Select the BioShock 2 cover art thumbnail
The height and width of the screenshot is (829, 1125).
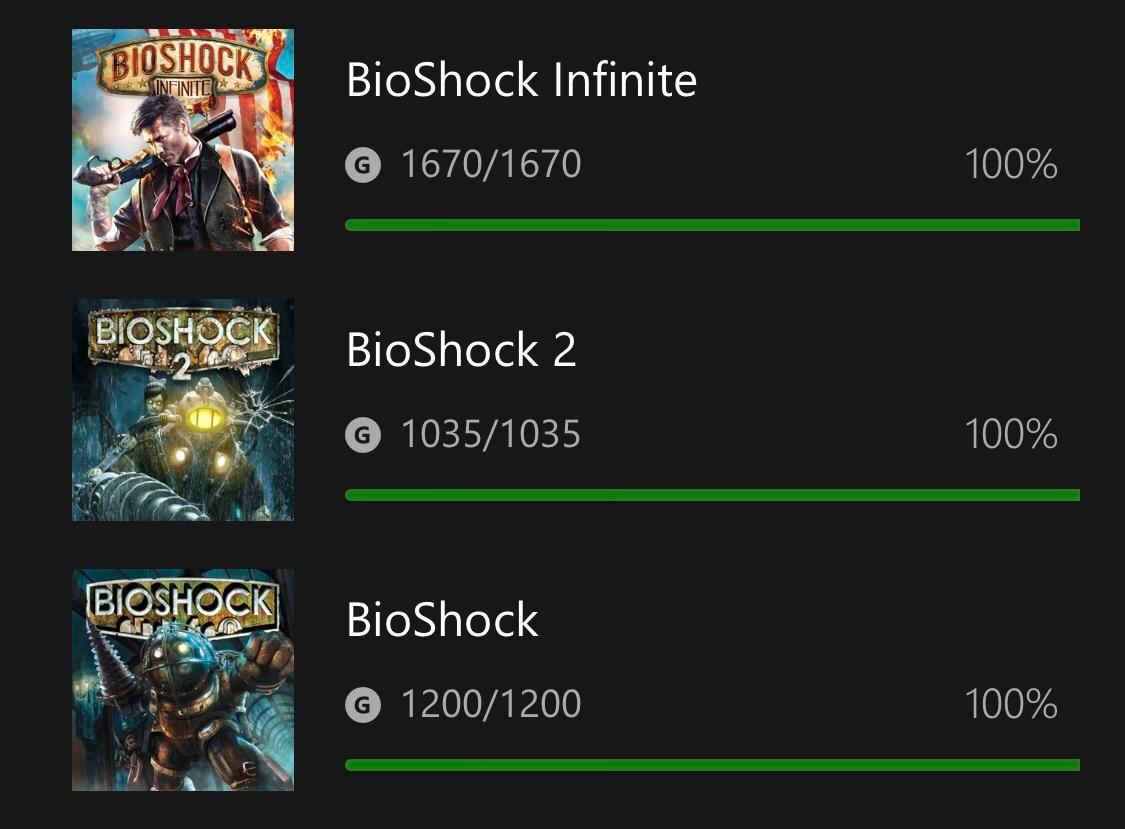pyautogui.click(x=182, y=409)
